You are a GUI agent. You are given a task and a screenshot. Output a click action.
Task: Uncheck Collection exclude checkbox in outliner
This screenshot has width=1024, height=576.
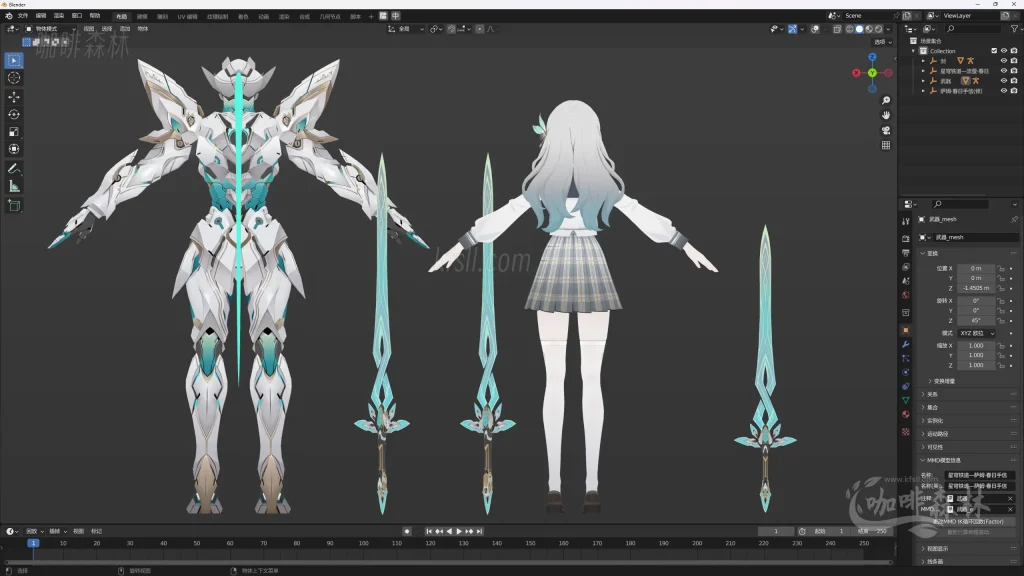click(x=994, y=51)
